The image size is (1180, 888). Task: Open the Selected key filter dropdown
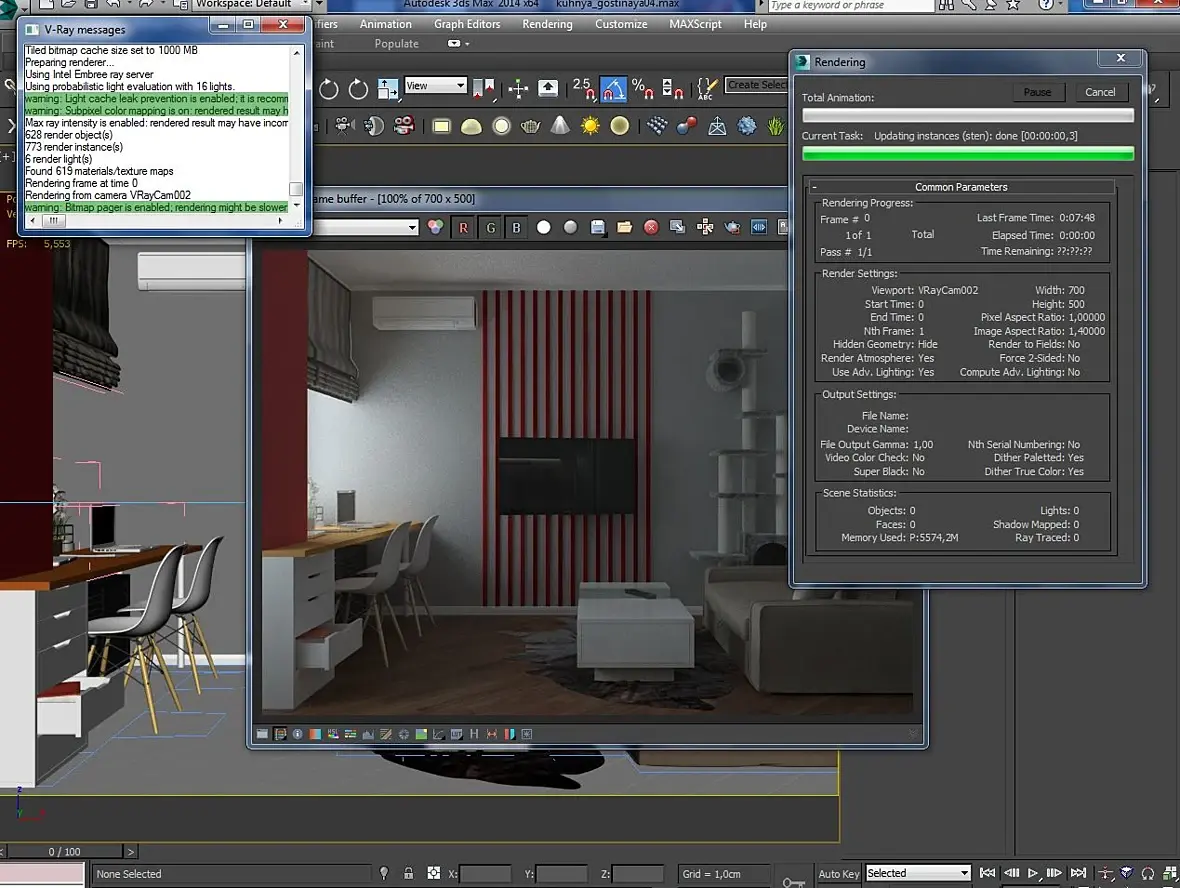pyautogui.click(x=918, y=873)
